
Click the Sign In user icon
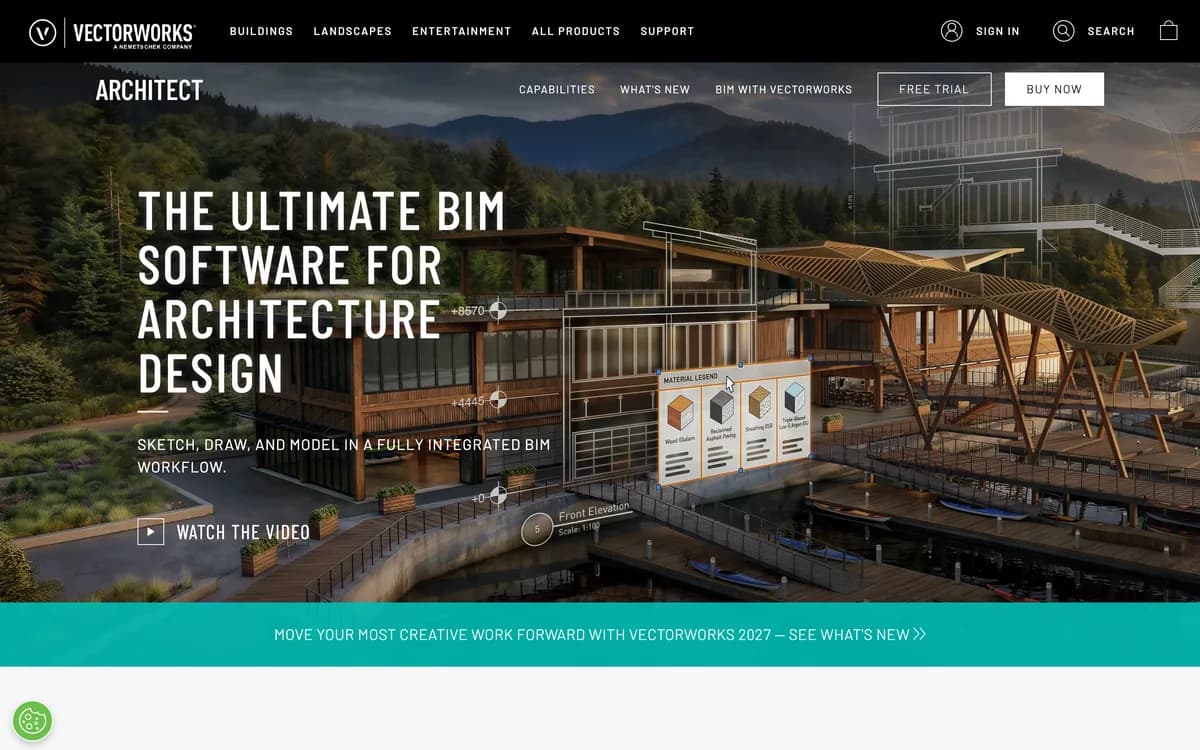[951, 31]
